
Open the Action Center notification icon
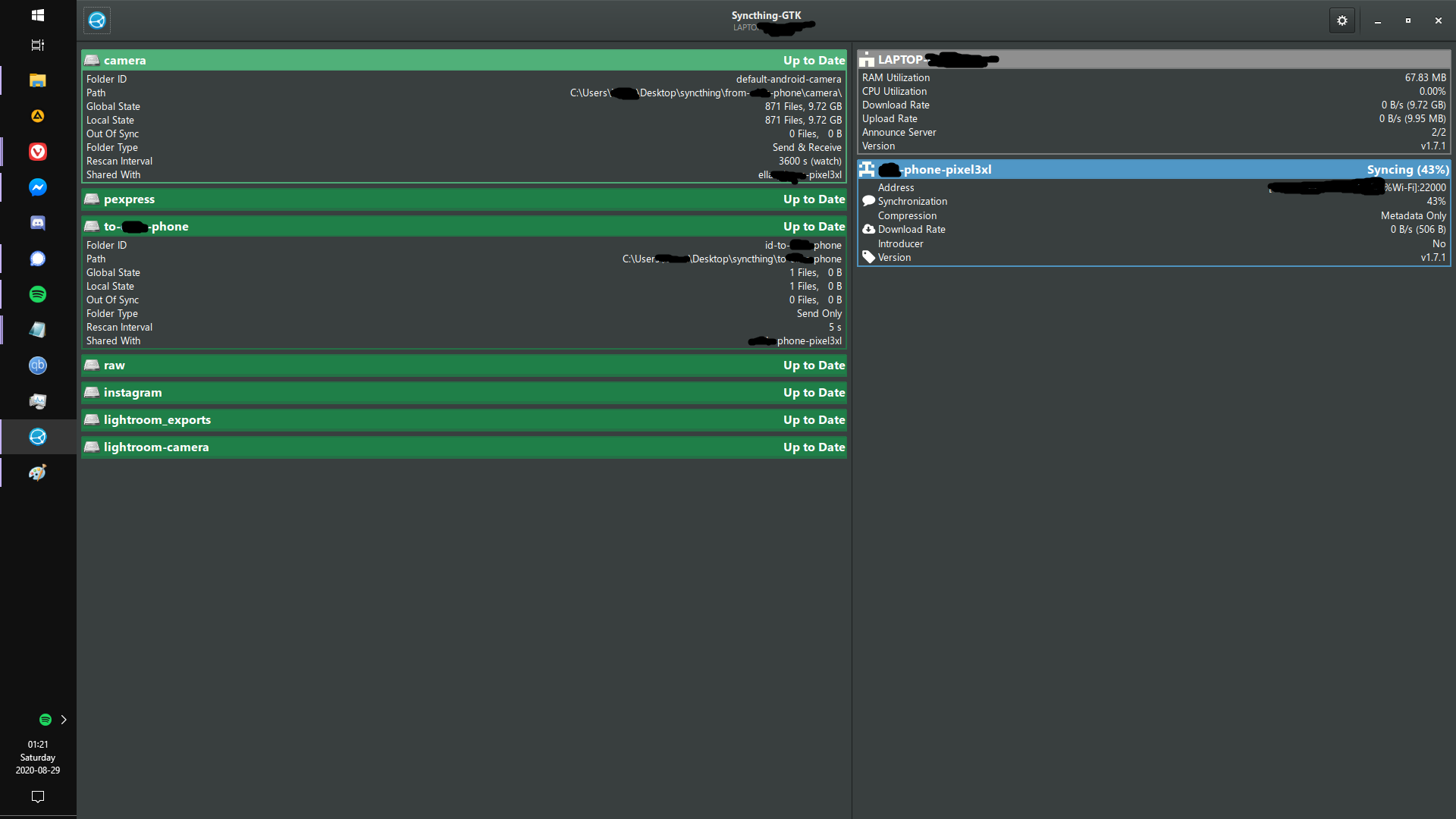[x=37, y=797]
